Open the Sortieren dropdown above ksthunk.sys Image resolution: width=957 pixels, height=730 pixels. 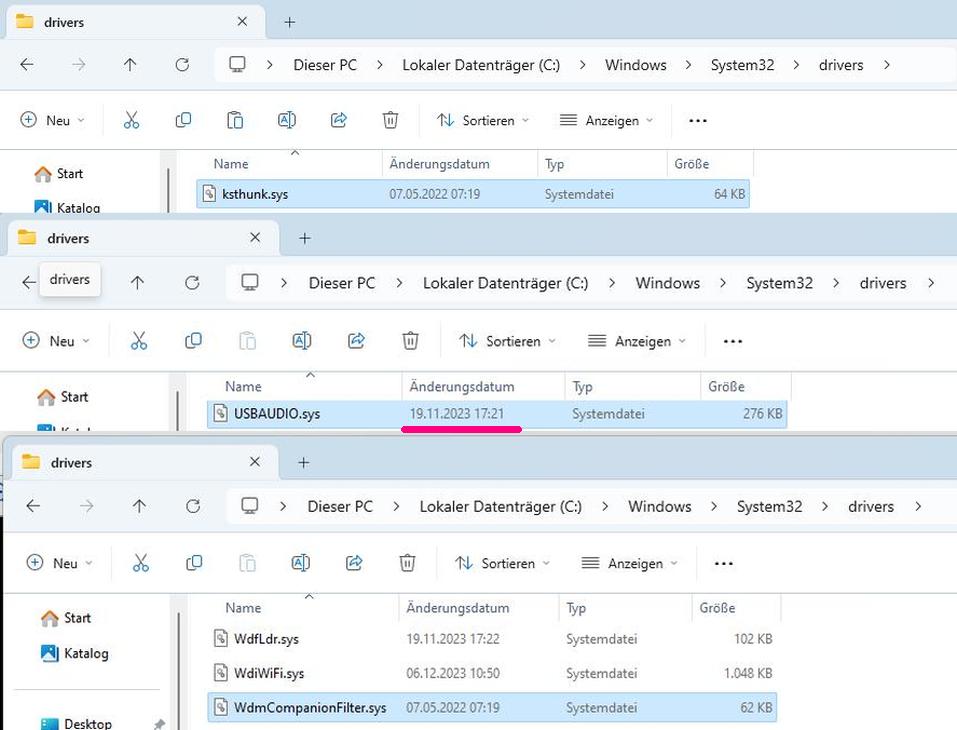(483, 120)
